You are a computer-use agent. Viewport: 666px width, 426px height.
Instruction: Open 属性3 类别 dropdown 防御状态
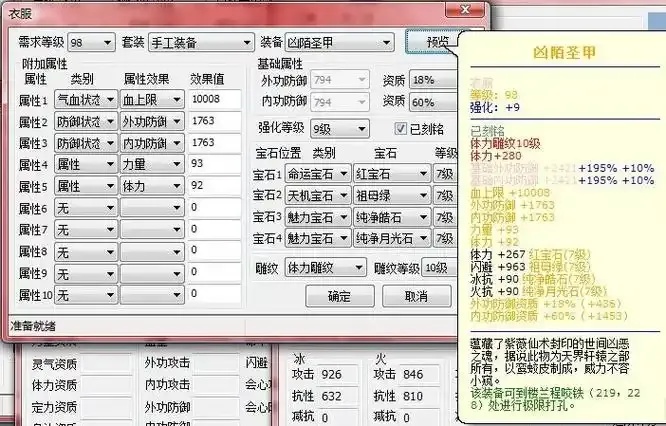[x=86, y=143]
